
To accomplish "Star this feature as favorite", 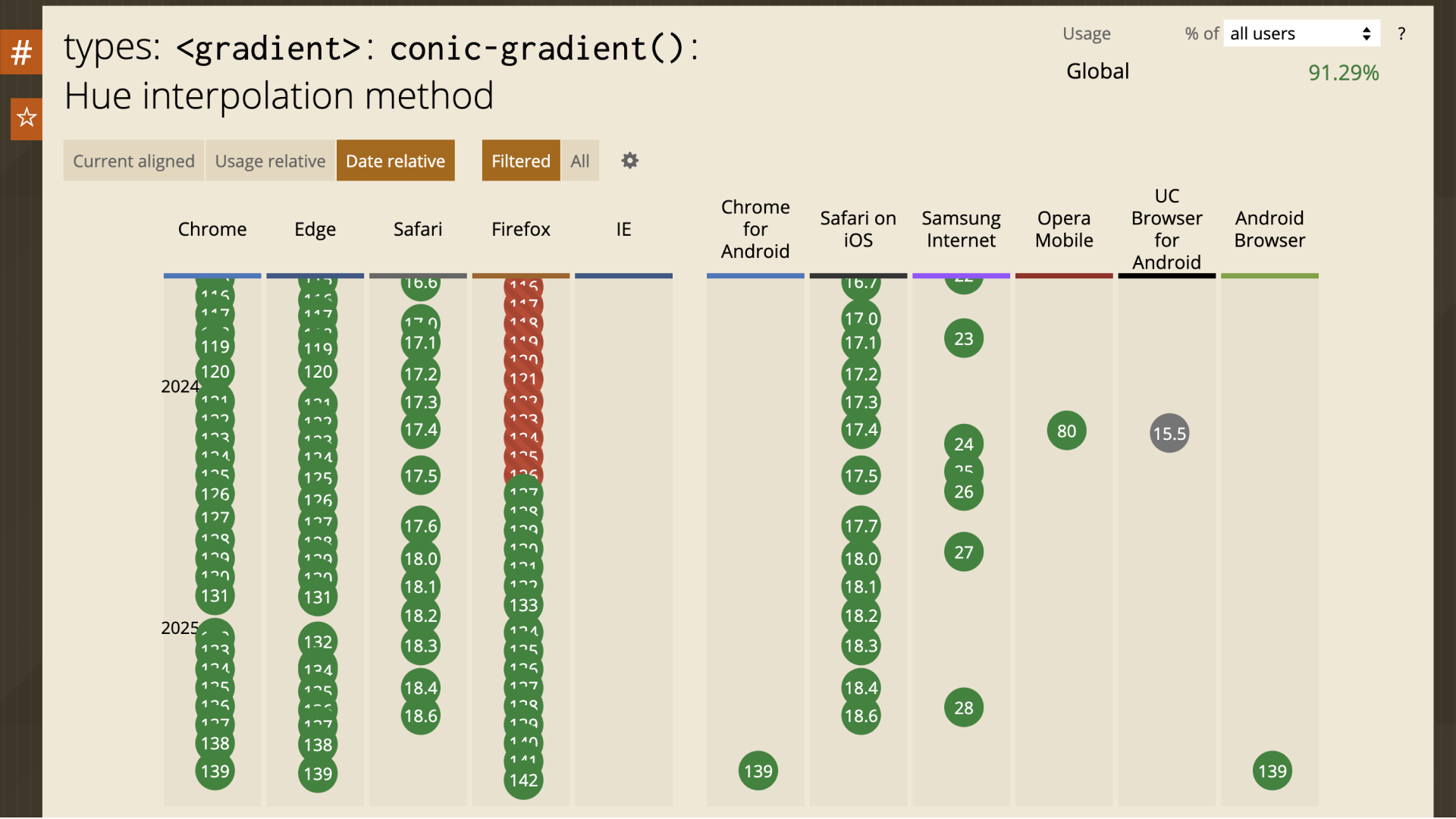I will click(27, 118).
